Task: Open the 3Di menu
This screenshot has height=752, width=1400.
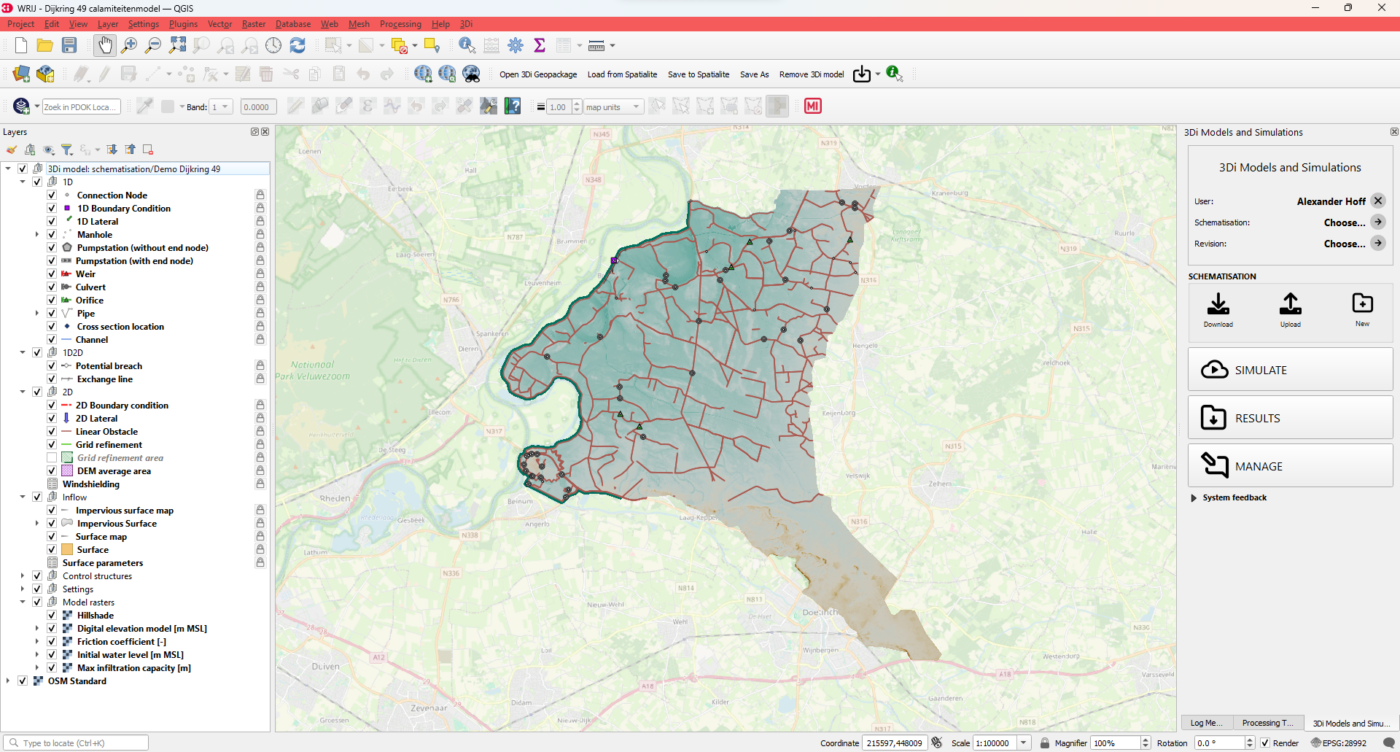Action: pyautogui.click(x=464, y=23)
